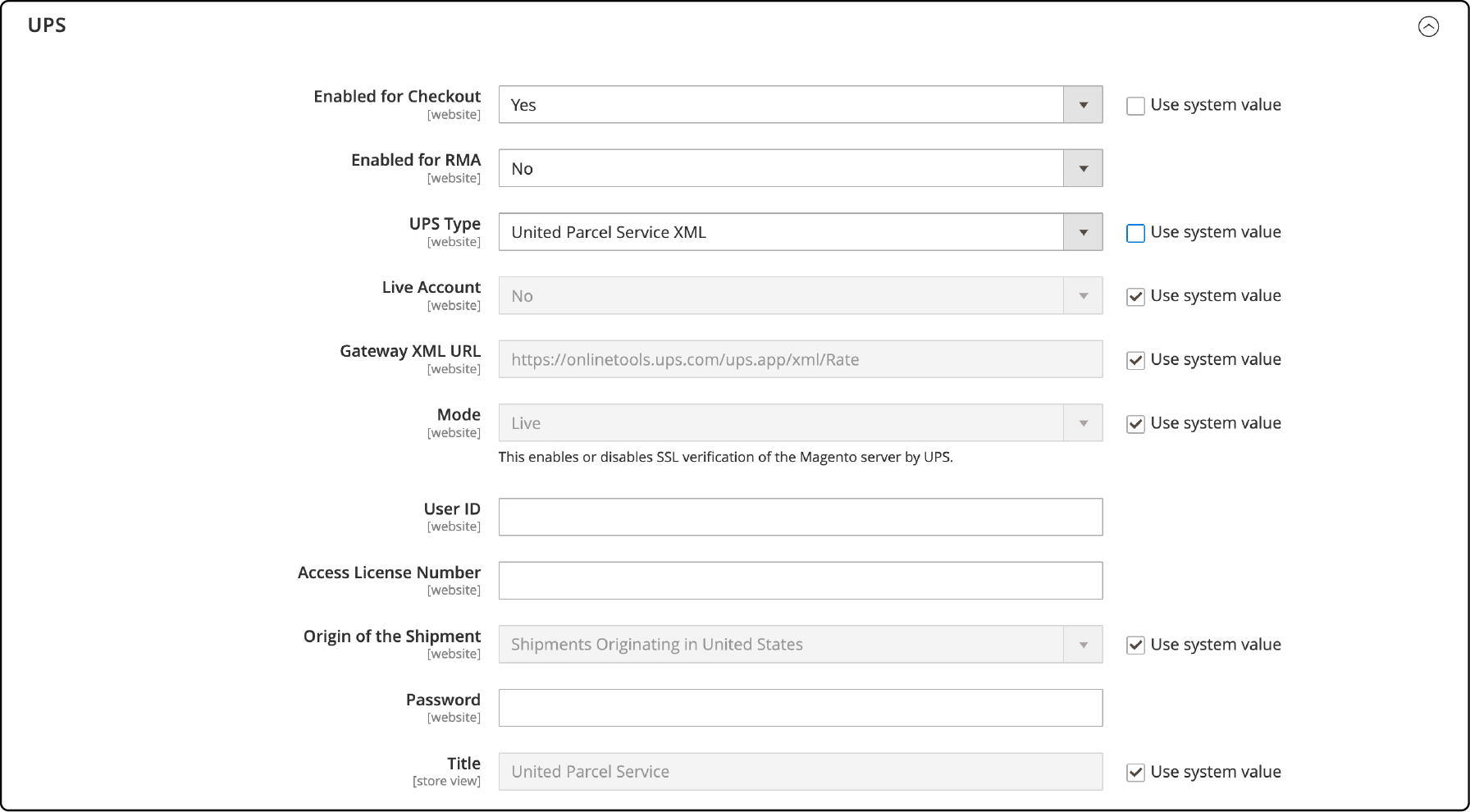Uncheck Use system value for Mode

tap(1135, 424)
